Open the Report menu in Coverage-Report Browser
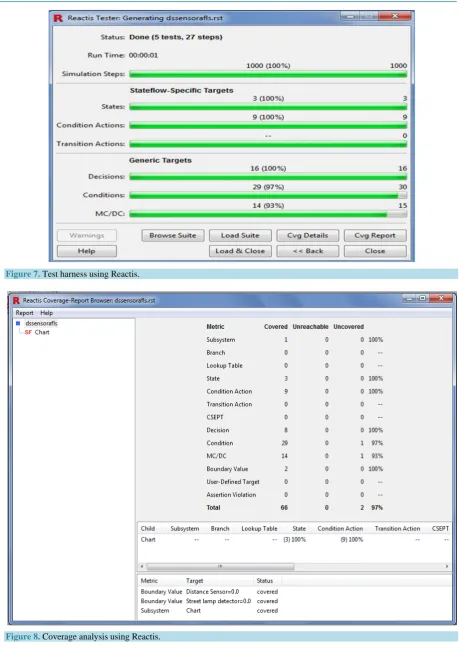The image size is (459, 649). point(24,313)
